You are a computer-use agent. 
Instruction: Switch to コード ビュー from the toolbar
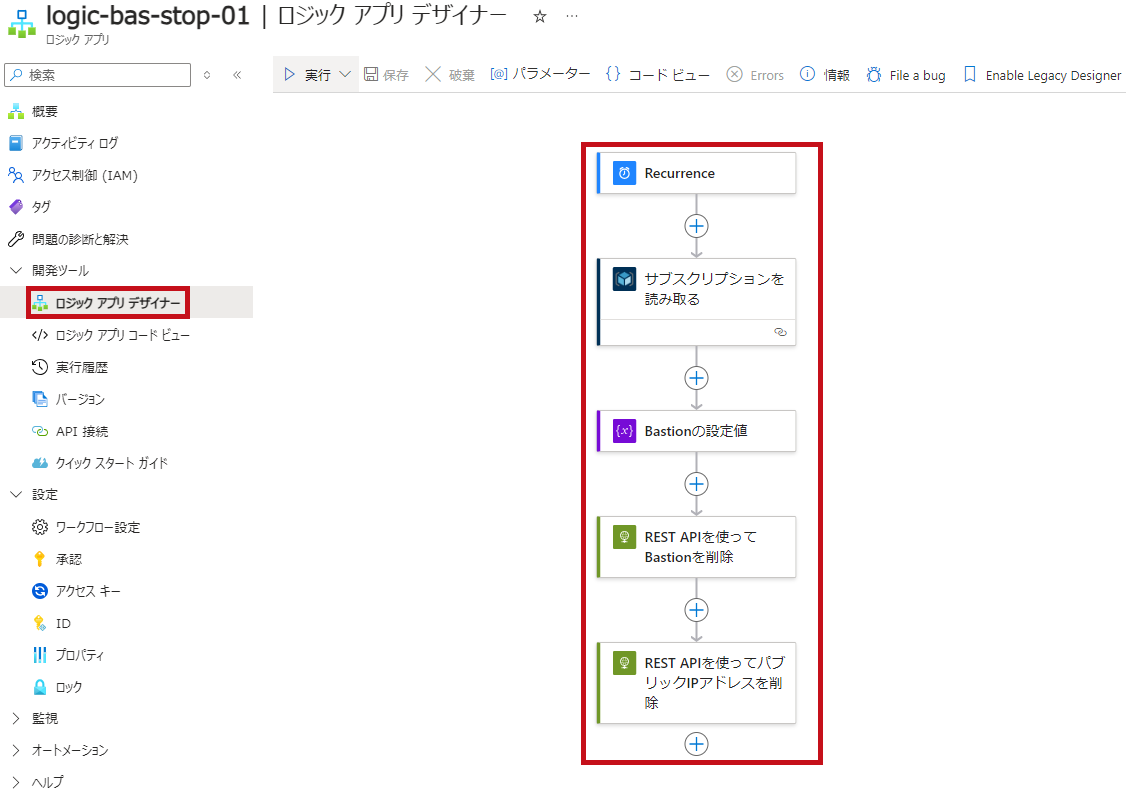tap(658, 75)
